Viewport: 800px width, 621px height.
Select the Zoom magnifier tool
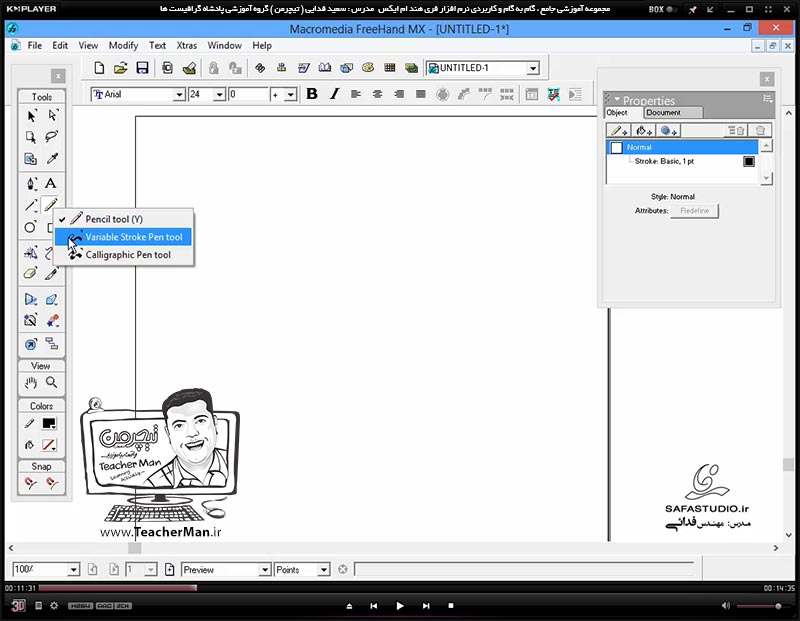(x=52, y=382)
